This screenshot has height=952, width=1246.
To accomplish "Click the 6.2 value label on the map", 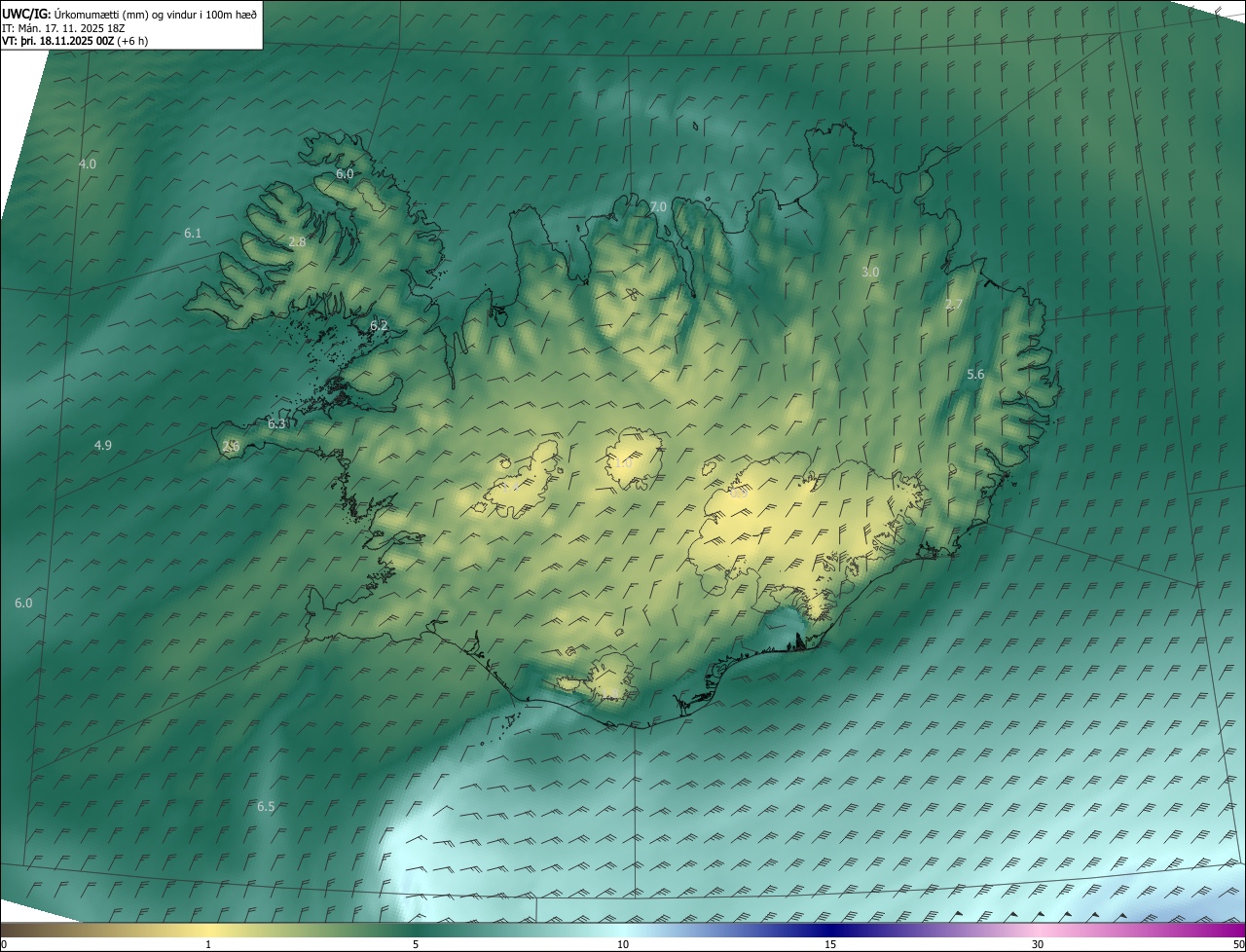I will point(379,325).
